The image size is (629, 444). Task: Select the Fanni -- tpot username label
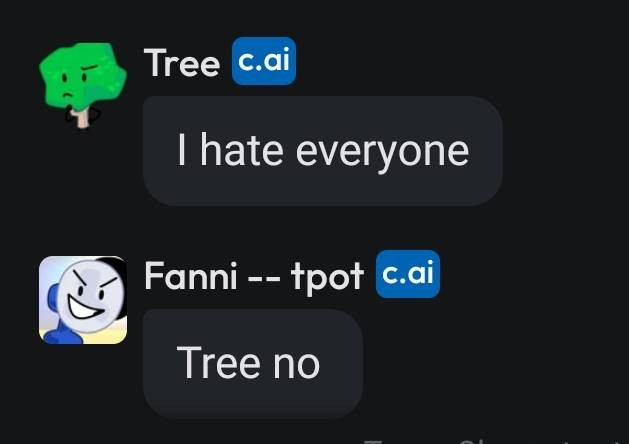[254, 276]
